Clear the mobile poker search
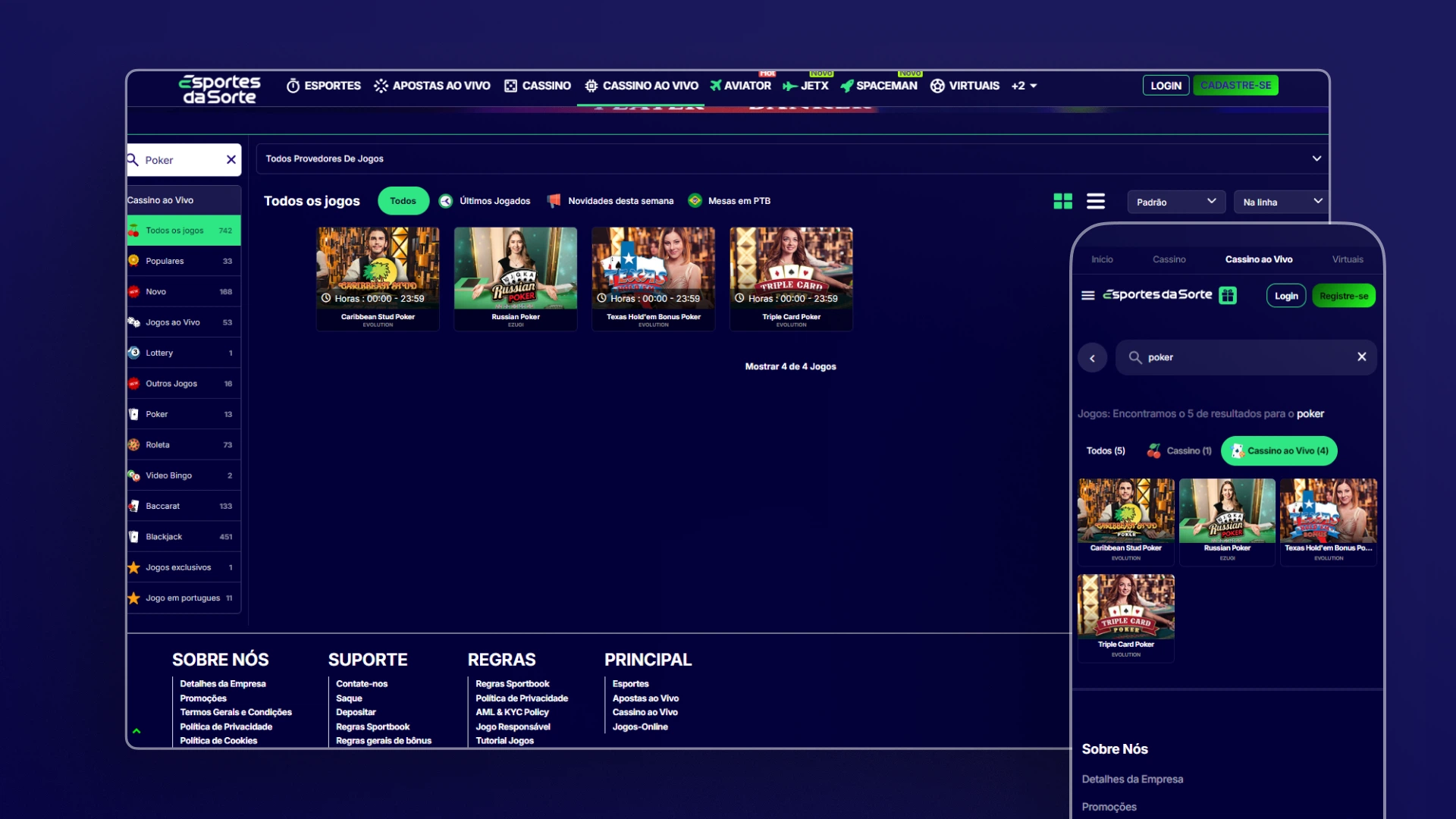 coord(1362,357)
